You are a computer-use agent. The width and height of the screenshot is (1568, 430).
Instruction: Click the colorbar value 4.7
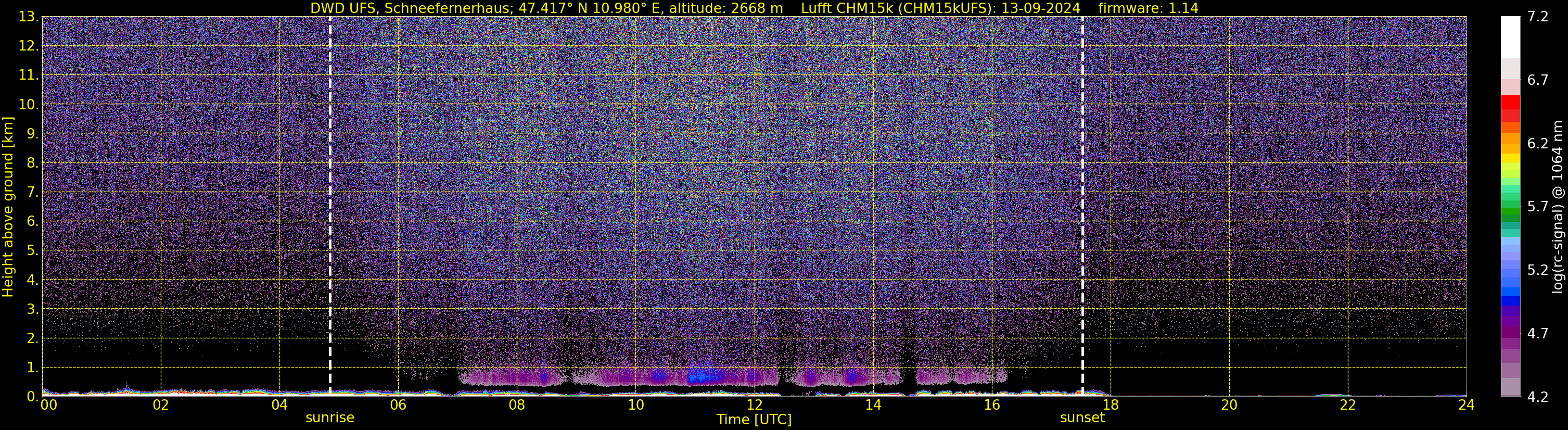(1538, 333)
